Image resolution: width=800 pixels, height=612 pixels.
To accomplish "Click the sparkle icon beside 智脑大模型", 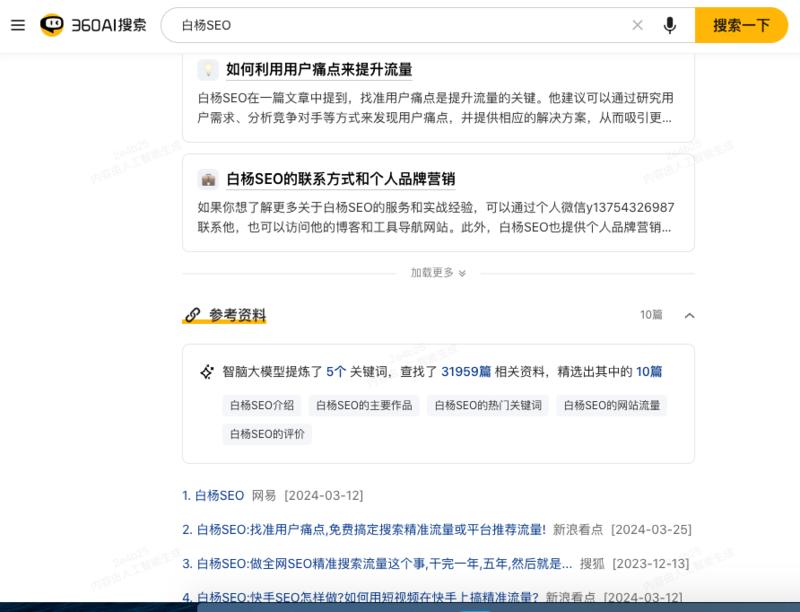I will pyautogui.click(x=207, y=372).
